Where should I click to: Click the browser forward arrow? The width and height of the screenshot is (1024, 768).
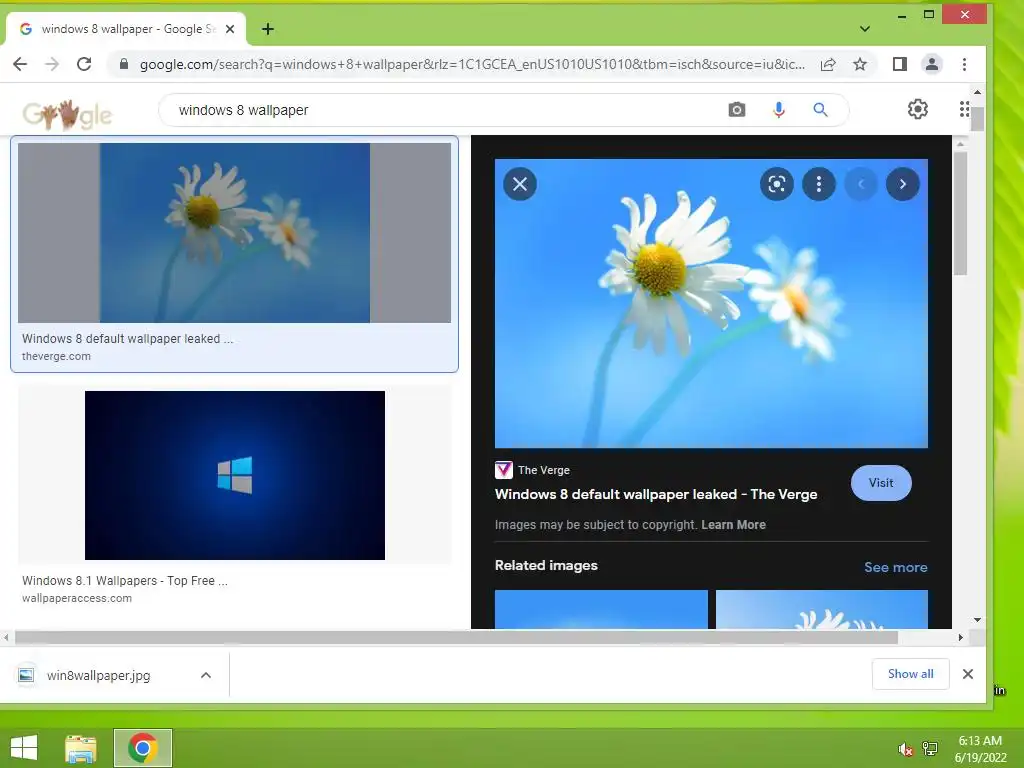point(52,64)
